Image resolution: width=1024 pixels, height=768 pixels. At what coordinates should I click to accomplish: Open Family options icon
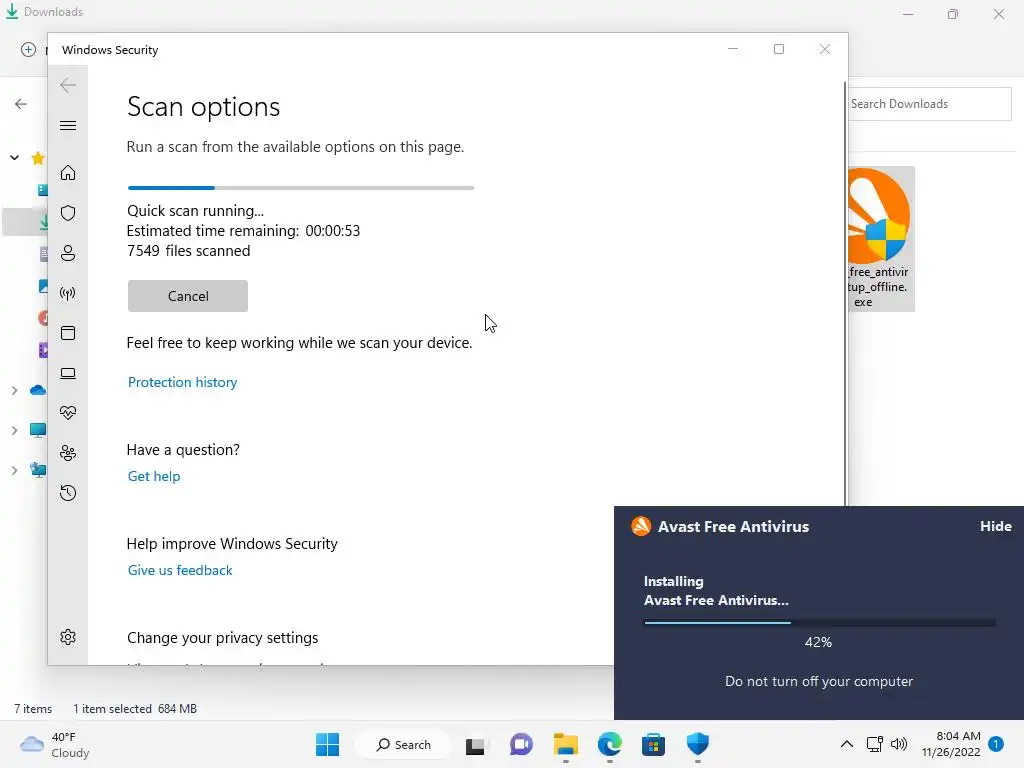(68, 453)
